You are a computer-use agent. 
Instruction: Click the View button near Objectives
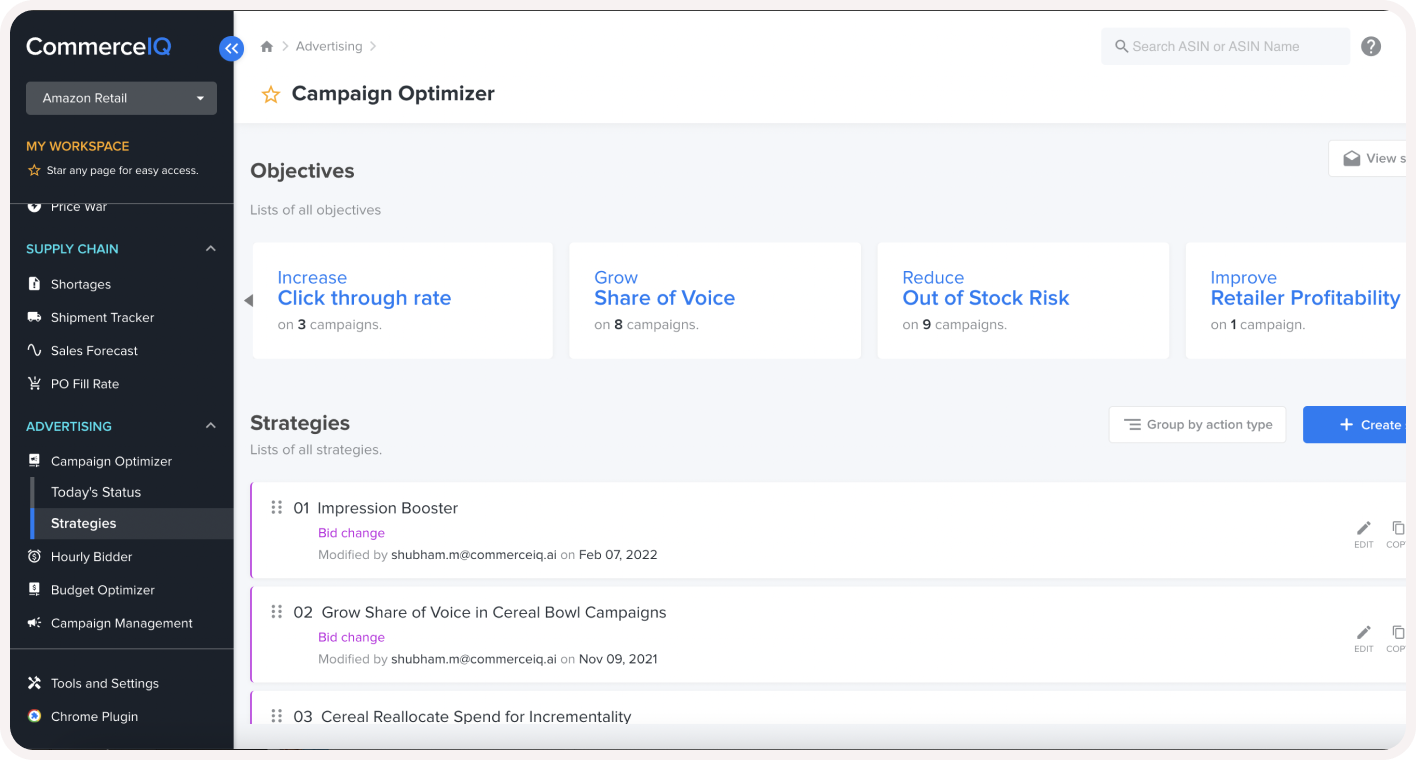[1368, 158]
